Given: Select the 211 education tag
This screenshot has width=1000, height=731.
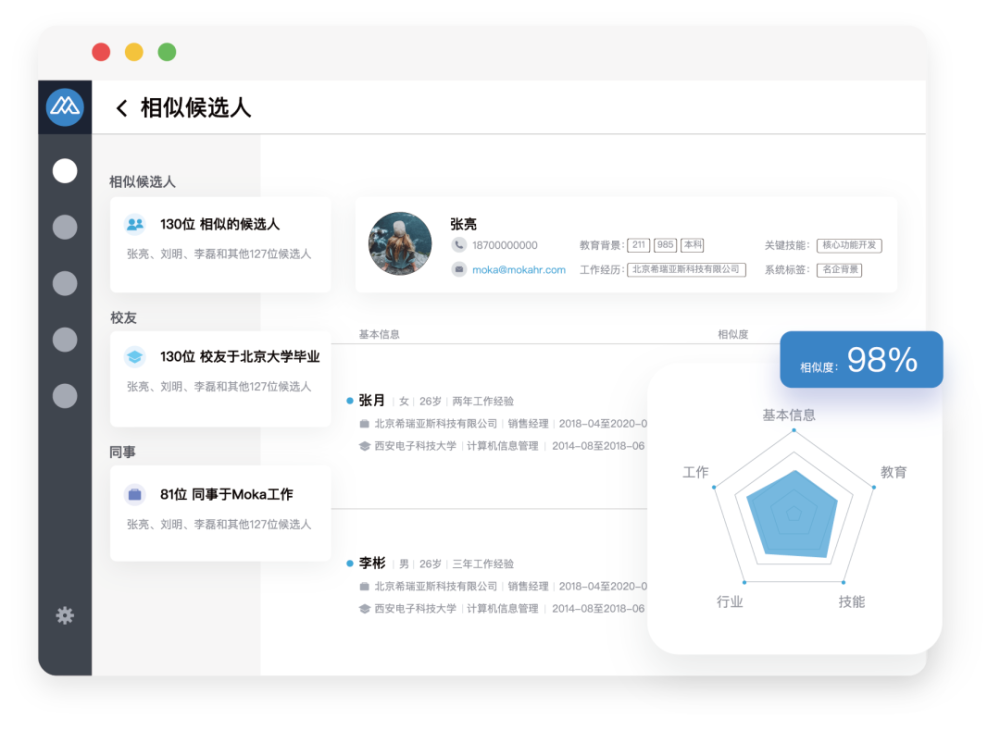Looking at the screenshot, I should (x=638, y=245).
